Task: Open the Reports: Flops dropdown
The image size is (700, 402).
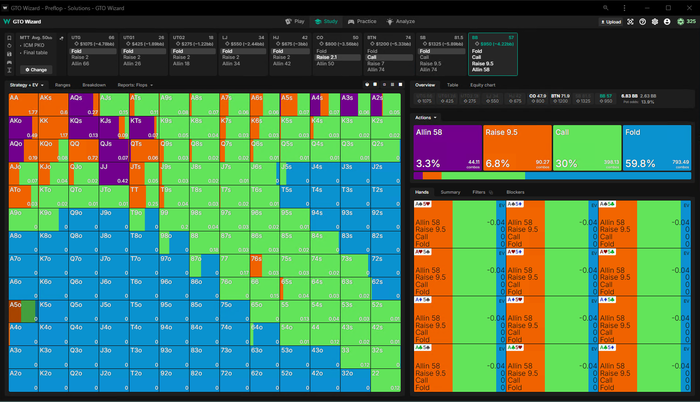Action: [x=135, y=85]
